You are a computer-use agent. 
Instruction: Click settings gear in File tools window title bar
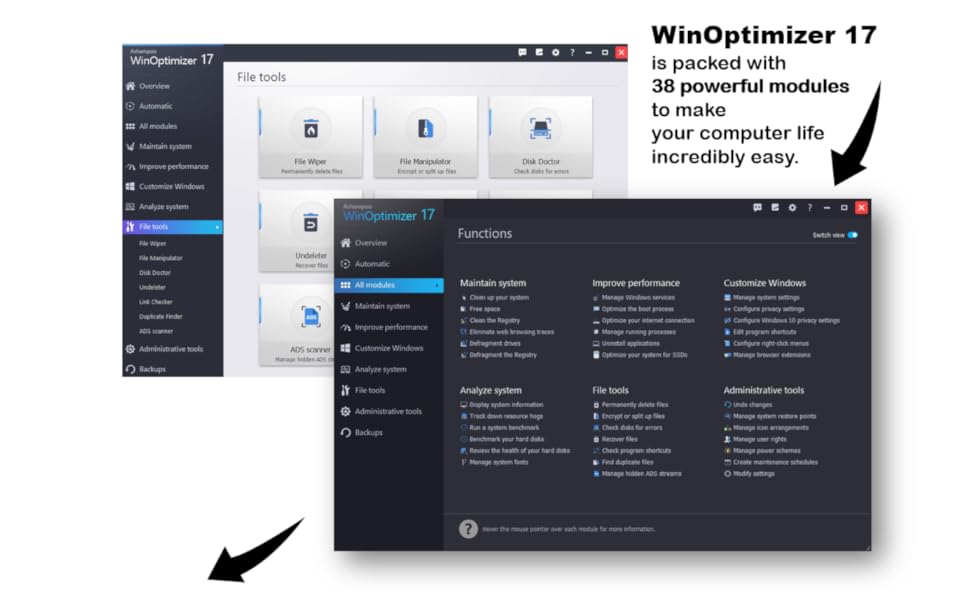pyautogui.click(x=556, y=53)
